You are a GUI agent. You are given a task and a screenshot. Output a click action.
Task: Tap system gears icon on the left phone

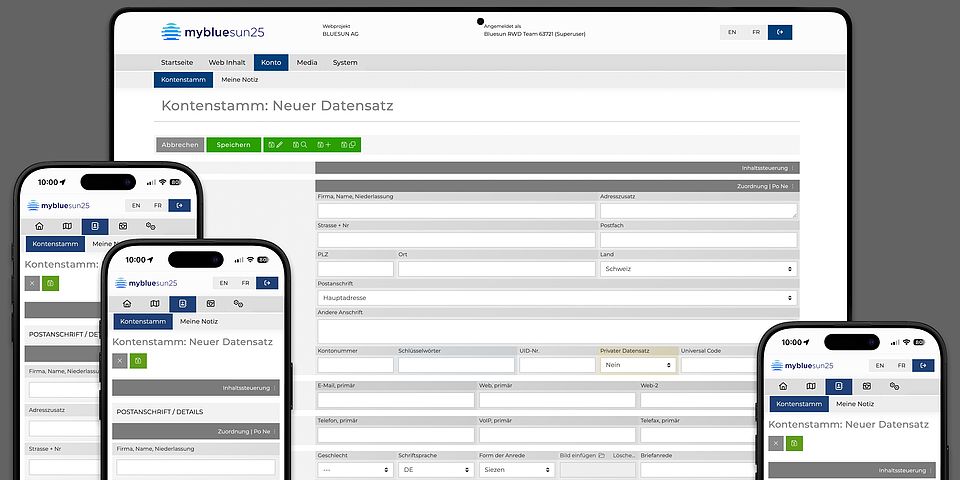tap(151, 226)
